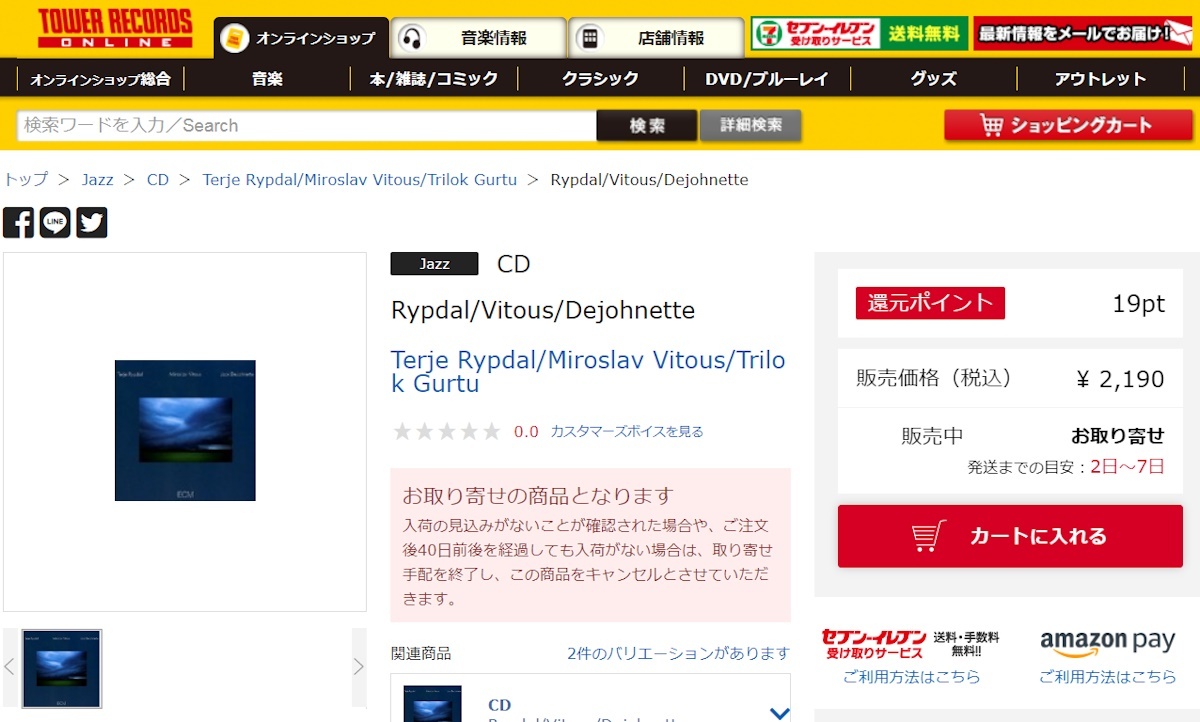Click the お取り寄せ availability status
Screen dimensions: 1200x722
click(1118, 436)
